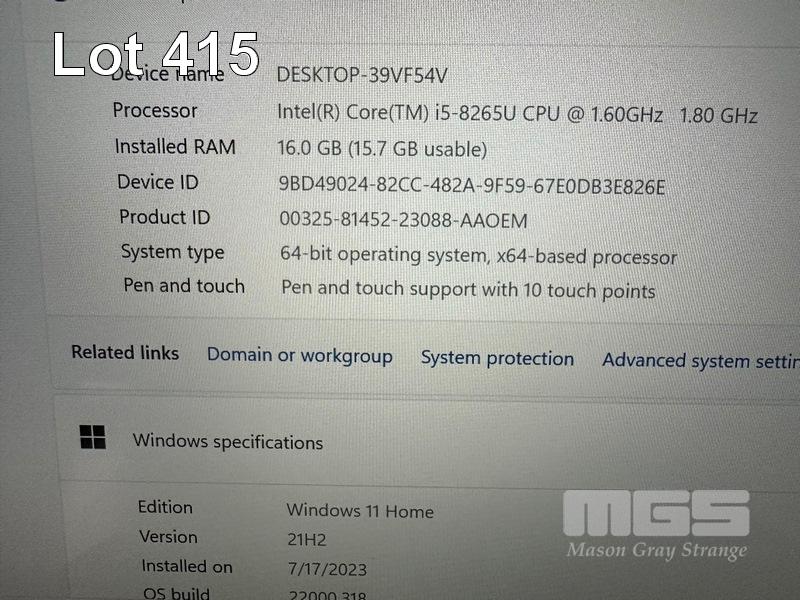
Task: Select the Device ID value string
Action: tap(471, 186)
